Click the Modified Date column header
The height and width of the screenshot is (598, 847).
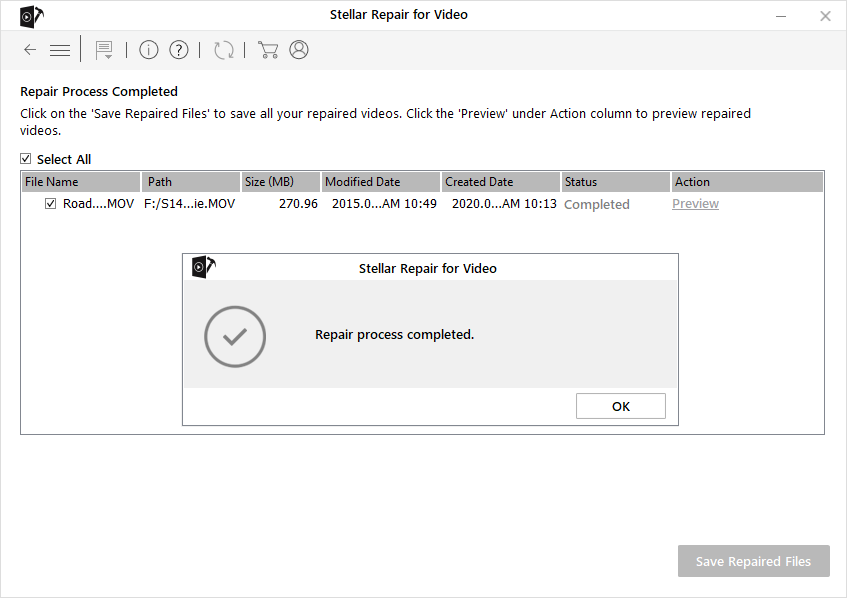[x=380, y=182]
